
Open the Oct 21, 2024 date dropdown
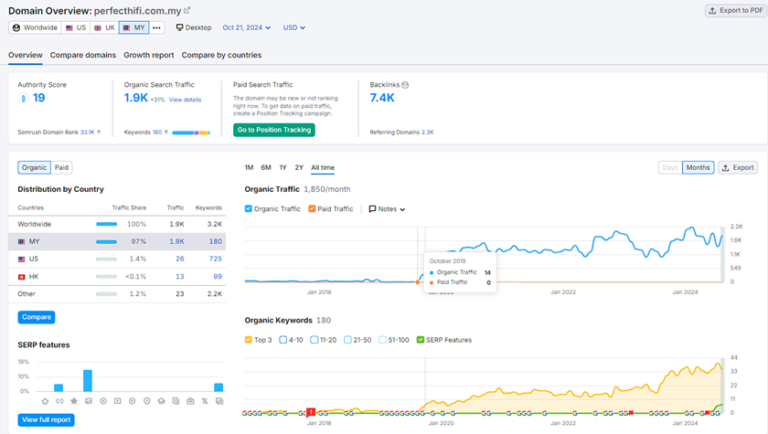point(246,28)
